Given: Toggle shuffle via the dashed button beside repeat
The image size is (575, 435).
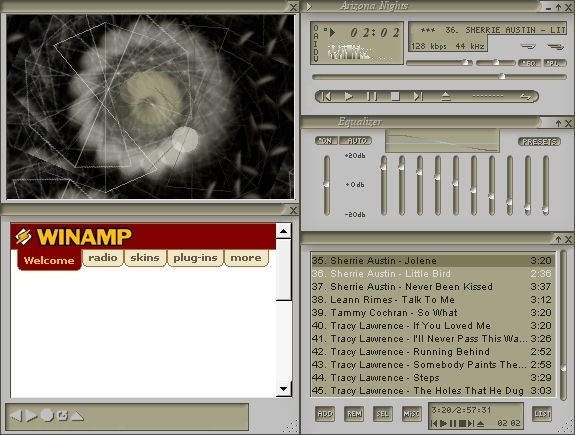Looking at the screenshot, I should coord(488,96).
